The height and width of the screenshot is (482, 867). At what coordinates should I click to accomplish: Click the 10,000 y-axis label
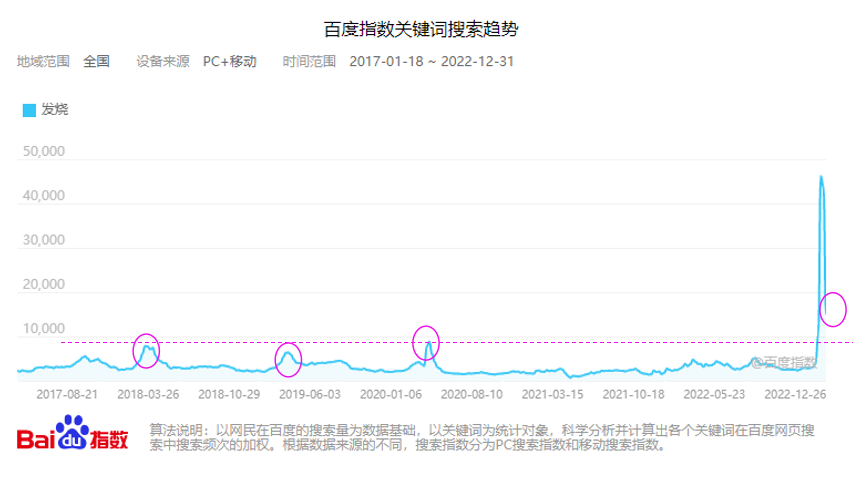[x=43, y=329]
